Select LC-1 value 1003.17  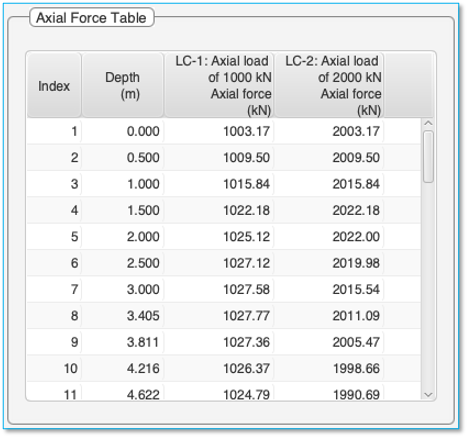click(x=219, y=131)
